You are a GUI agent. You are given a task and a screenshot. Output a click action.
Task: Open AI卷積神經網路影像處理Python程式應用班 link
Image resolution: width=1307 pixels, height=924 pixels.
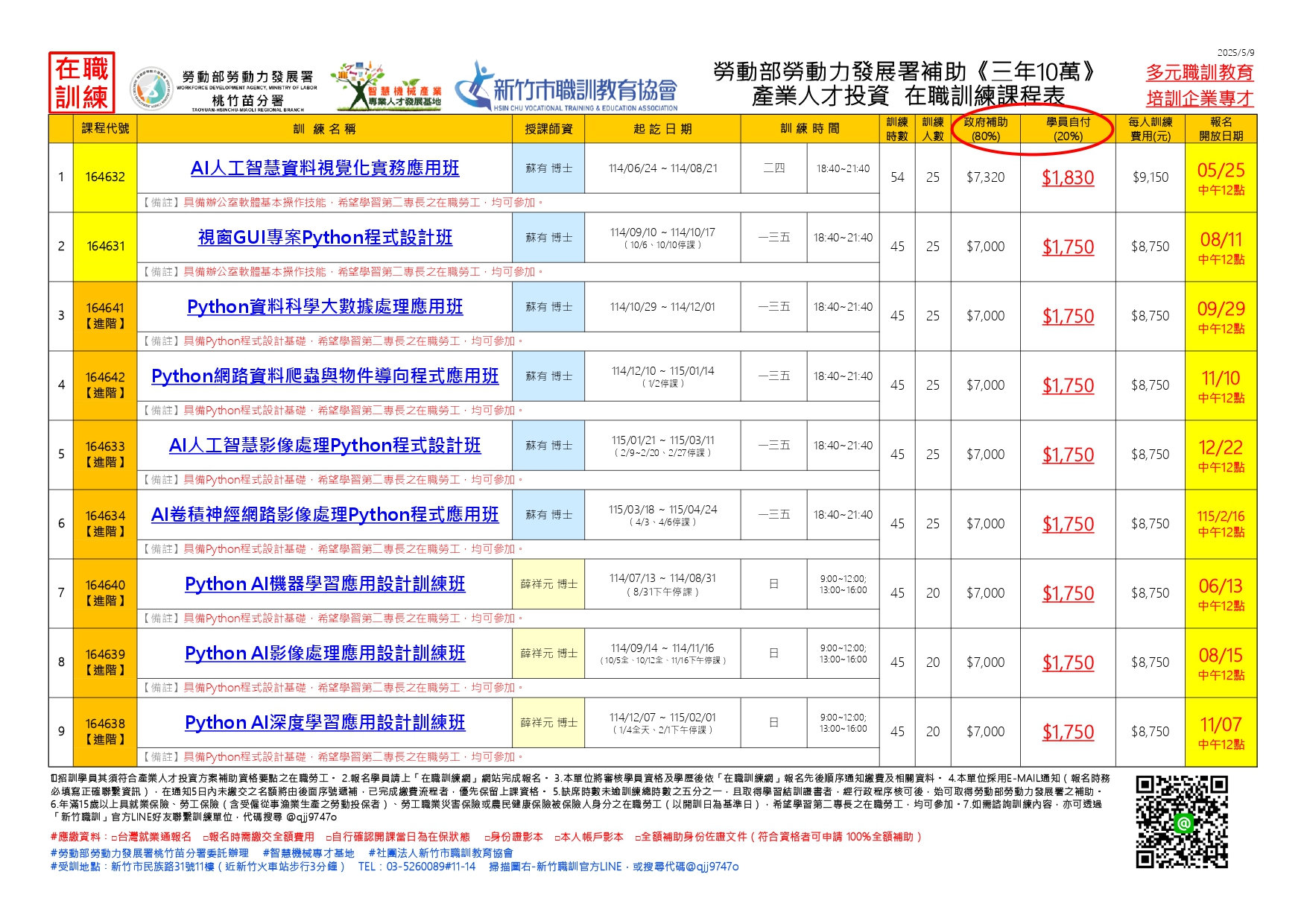click(325, 514)
